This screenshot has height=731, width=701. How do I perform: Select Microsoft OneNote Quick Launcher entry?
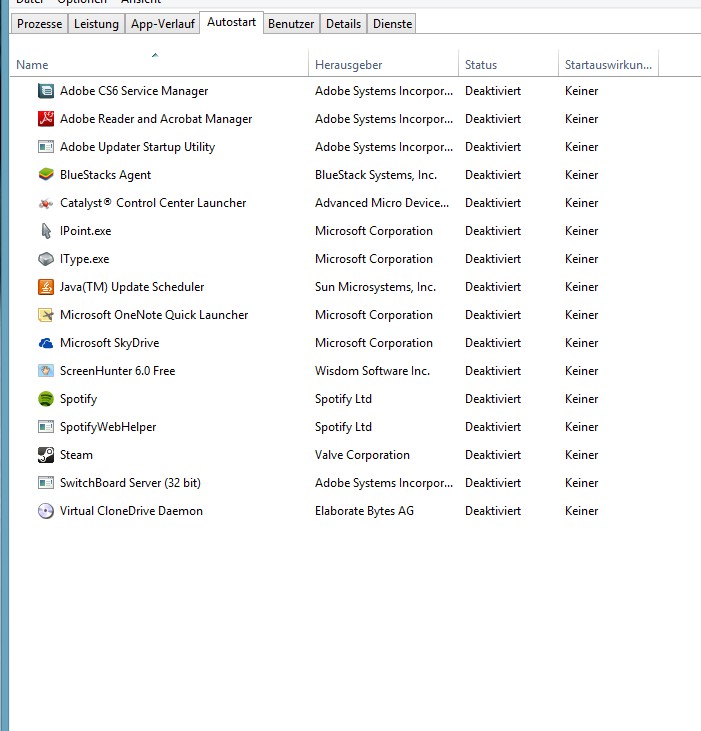tap(154, 315)
